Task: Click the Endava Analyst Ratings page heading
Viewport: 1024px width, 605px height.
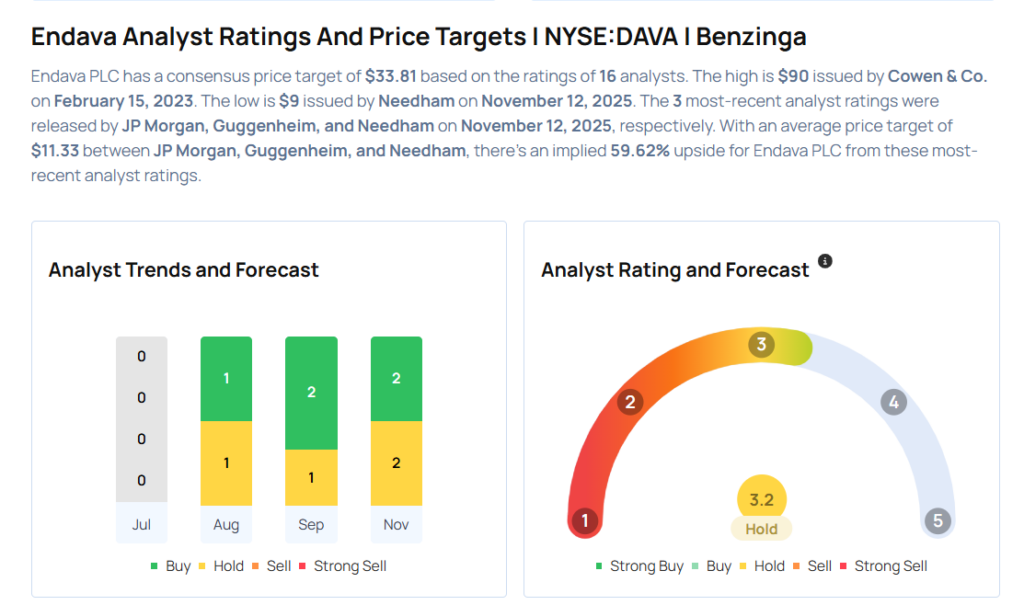Action: [x=418, y=37]
